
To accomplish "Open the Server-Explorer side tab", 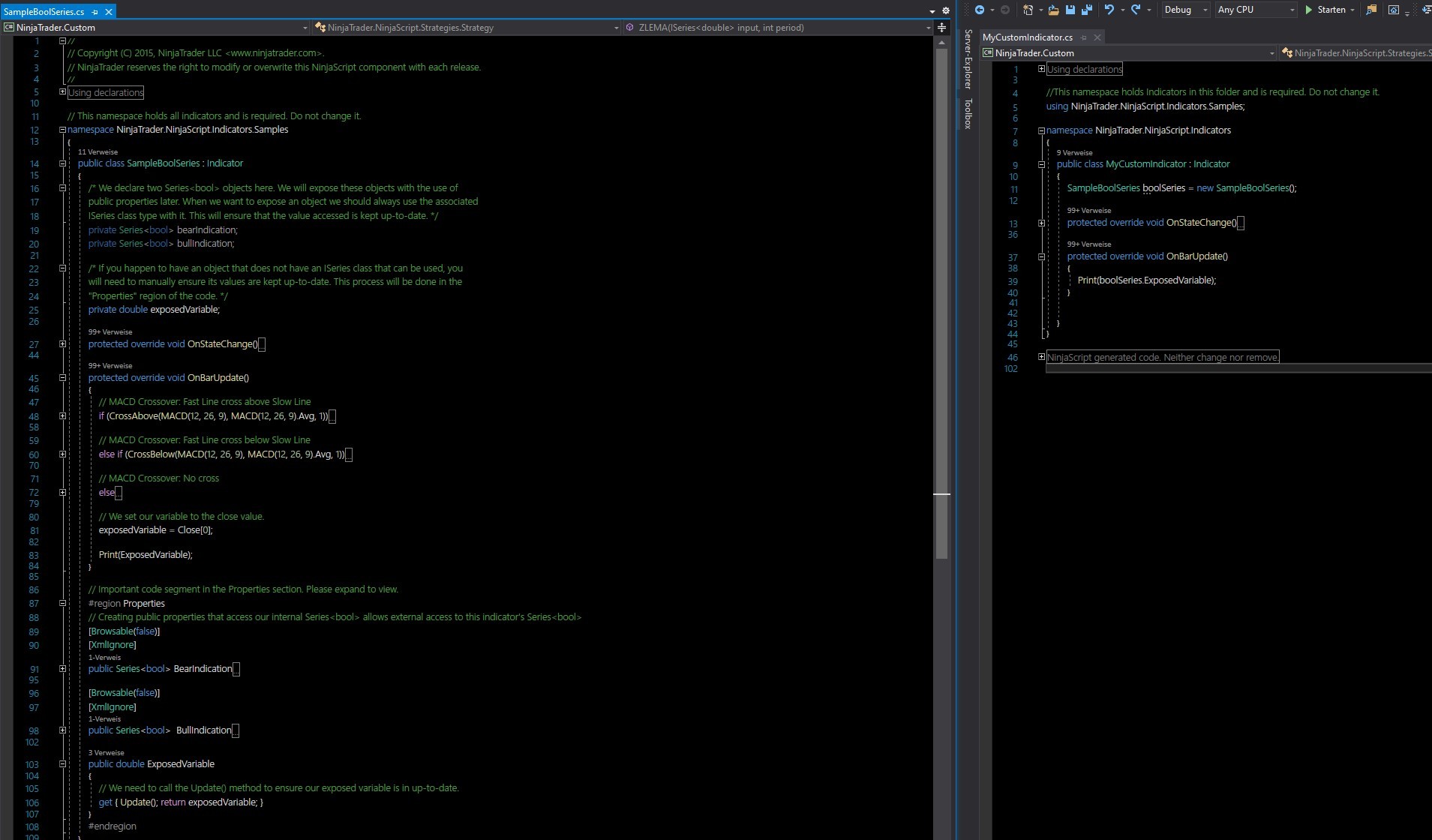I will pyautogui.click(x=968, y=58).
